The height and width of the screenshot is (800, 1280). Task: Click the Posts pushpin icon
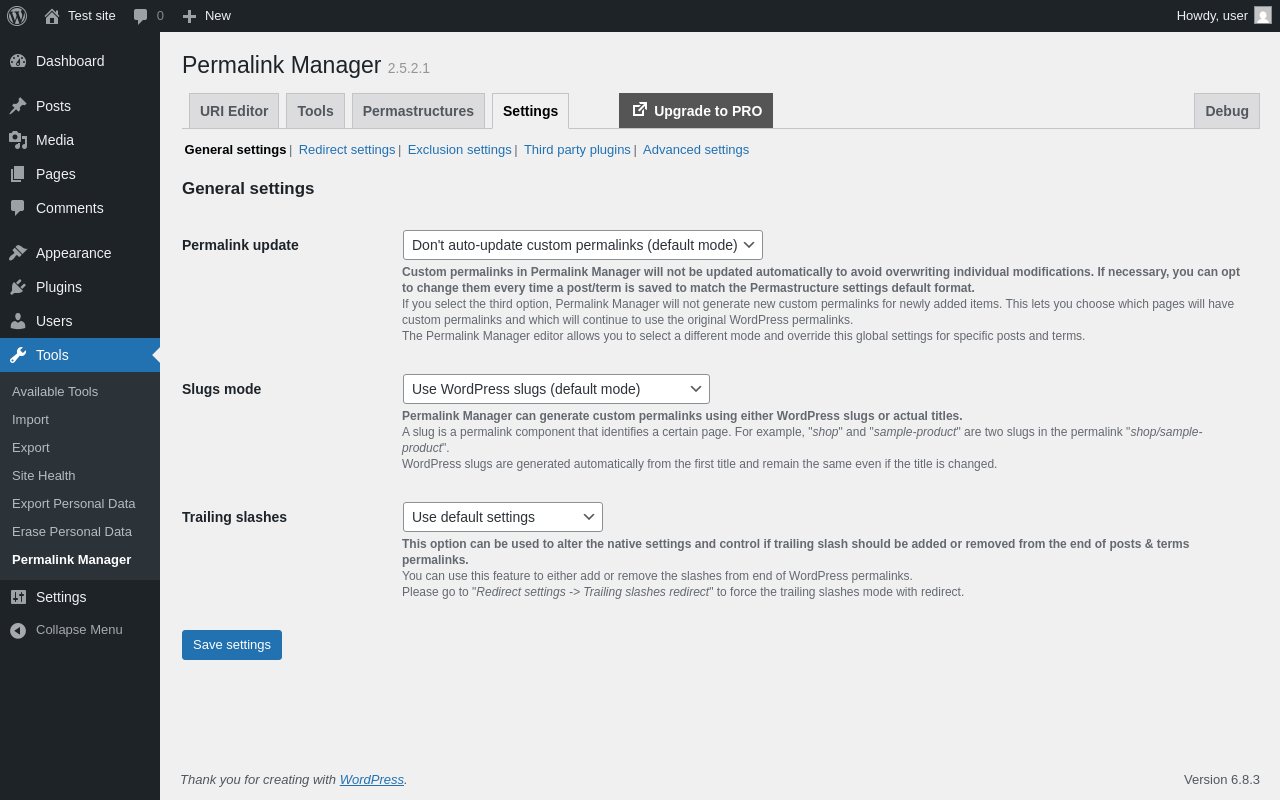tap(18, 106)
